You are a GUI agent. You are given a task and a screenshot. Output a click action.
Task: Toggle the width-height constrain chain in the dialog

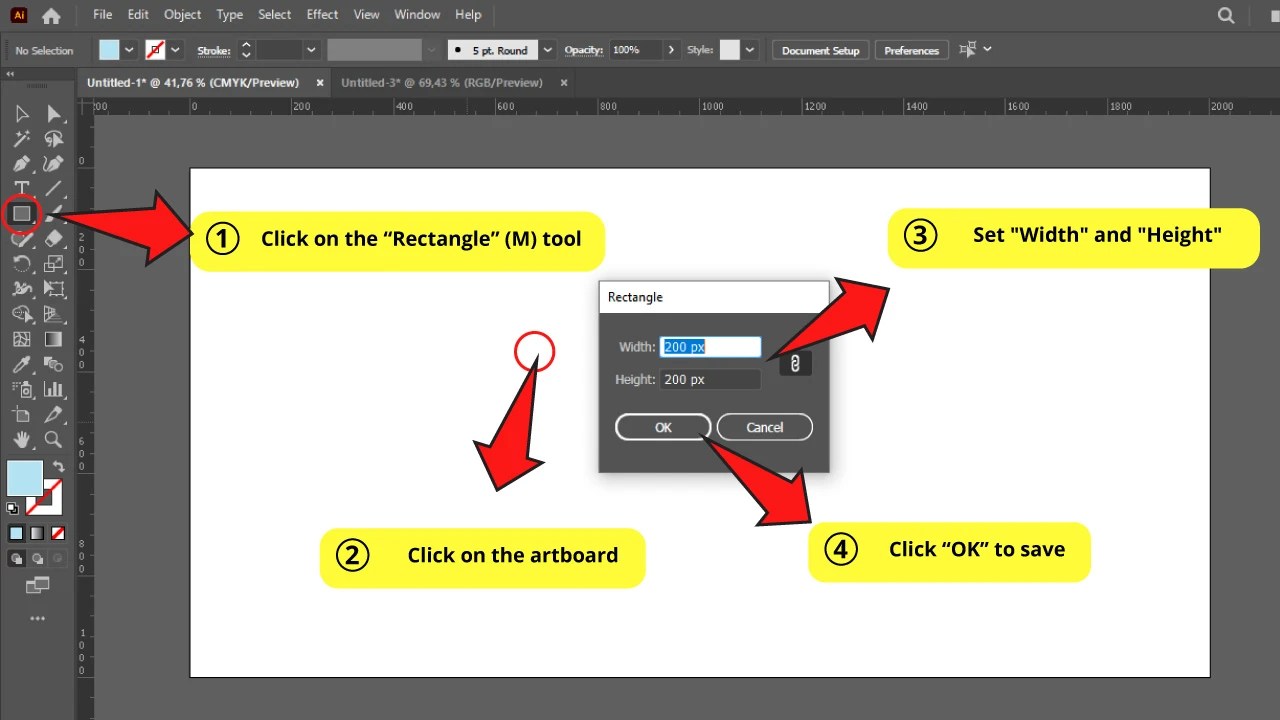795,363
